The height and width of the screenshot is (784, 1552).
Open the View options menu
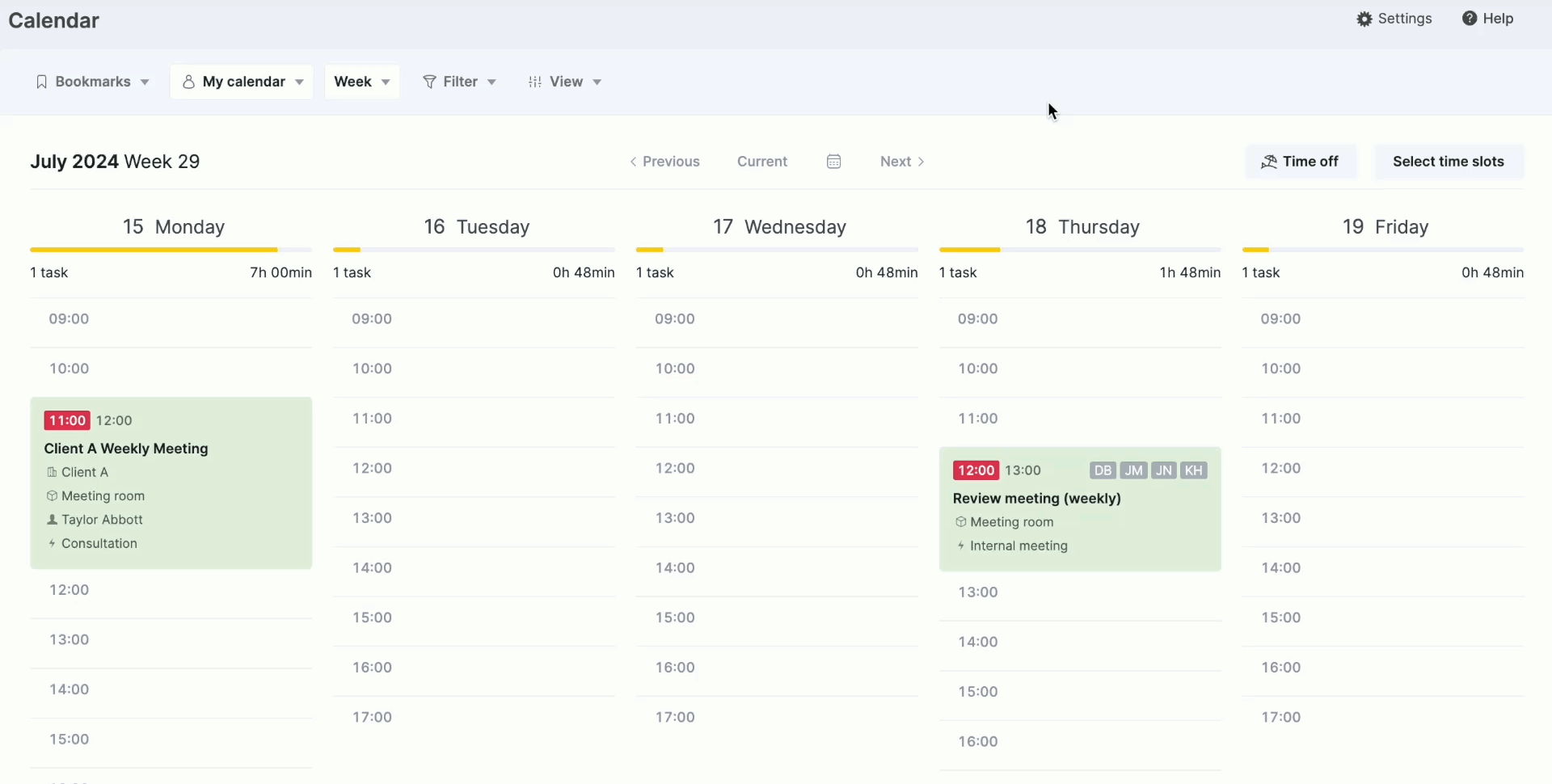click(564, 82)
